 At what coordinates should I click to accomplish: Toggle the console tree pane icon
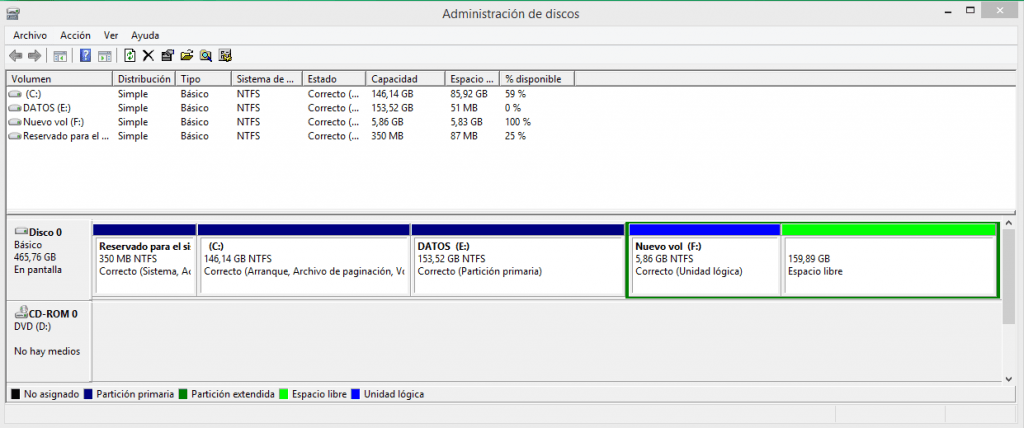click(60, 56)
